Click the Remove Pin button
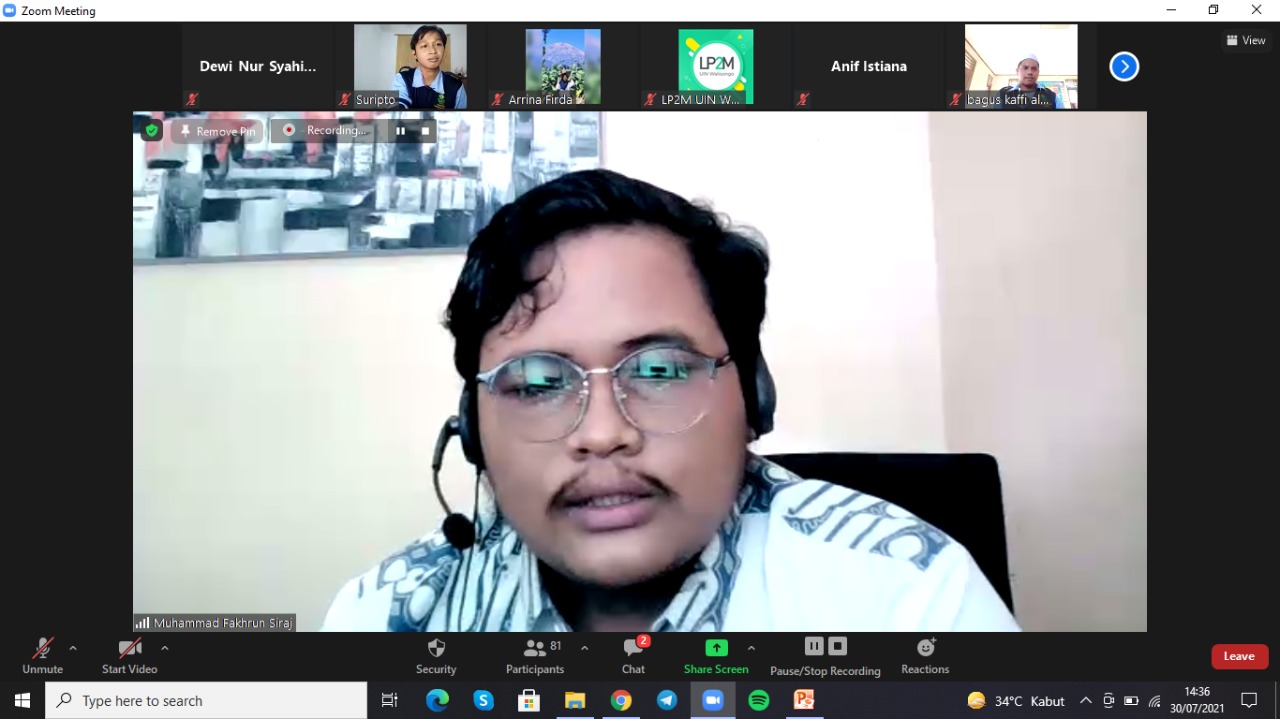 click(217, 131)
